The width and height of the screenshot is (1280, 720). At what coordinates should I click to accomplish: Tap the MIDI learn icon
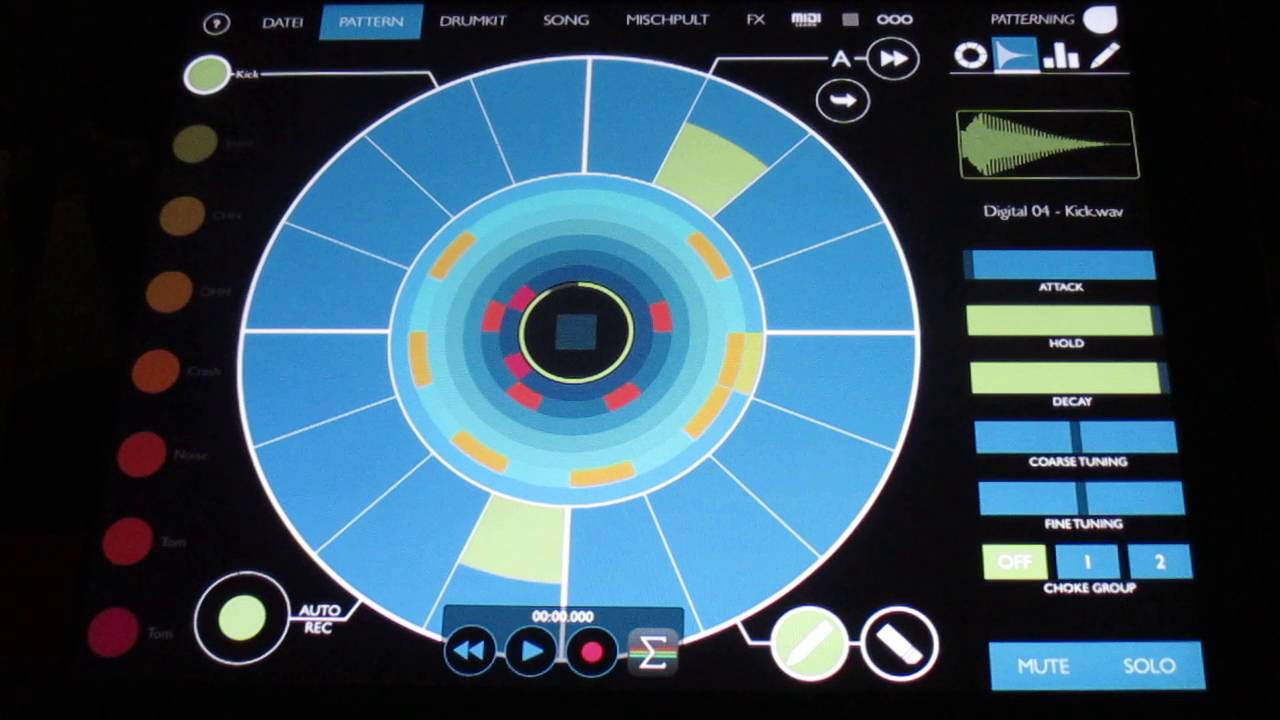pyautogui.click(x=806, y=19)
